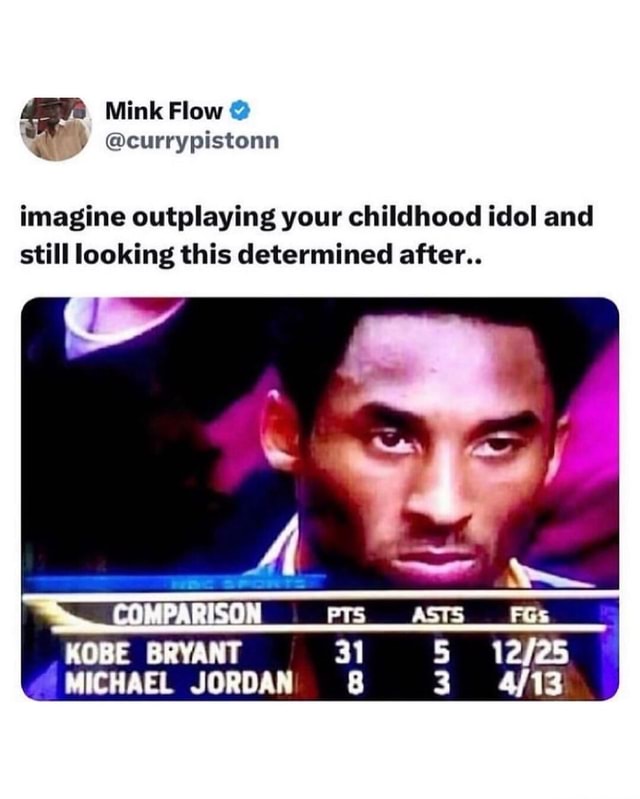This screenshot has height=799, width=640.
Task: Click the 8 points value
Action: pyautogui.click(x=356, y=684)
